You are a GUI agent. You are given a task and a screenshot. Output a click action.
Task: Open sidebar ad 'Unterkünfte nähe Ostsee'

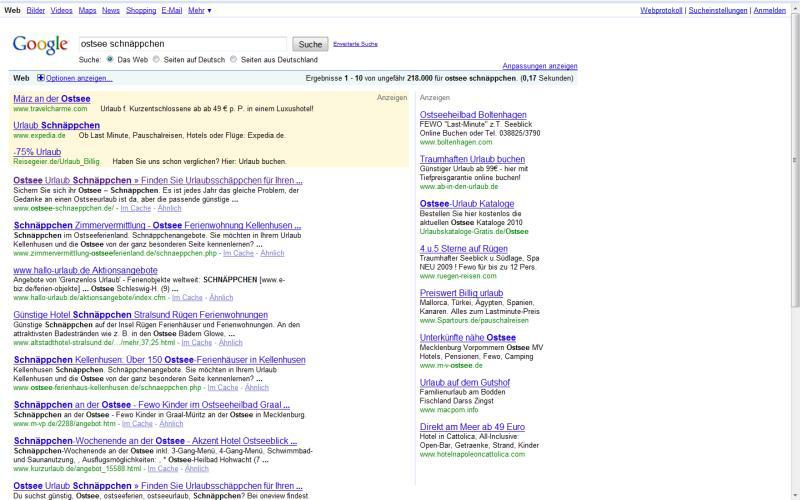(x=468, y=338)
